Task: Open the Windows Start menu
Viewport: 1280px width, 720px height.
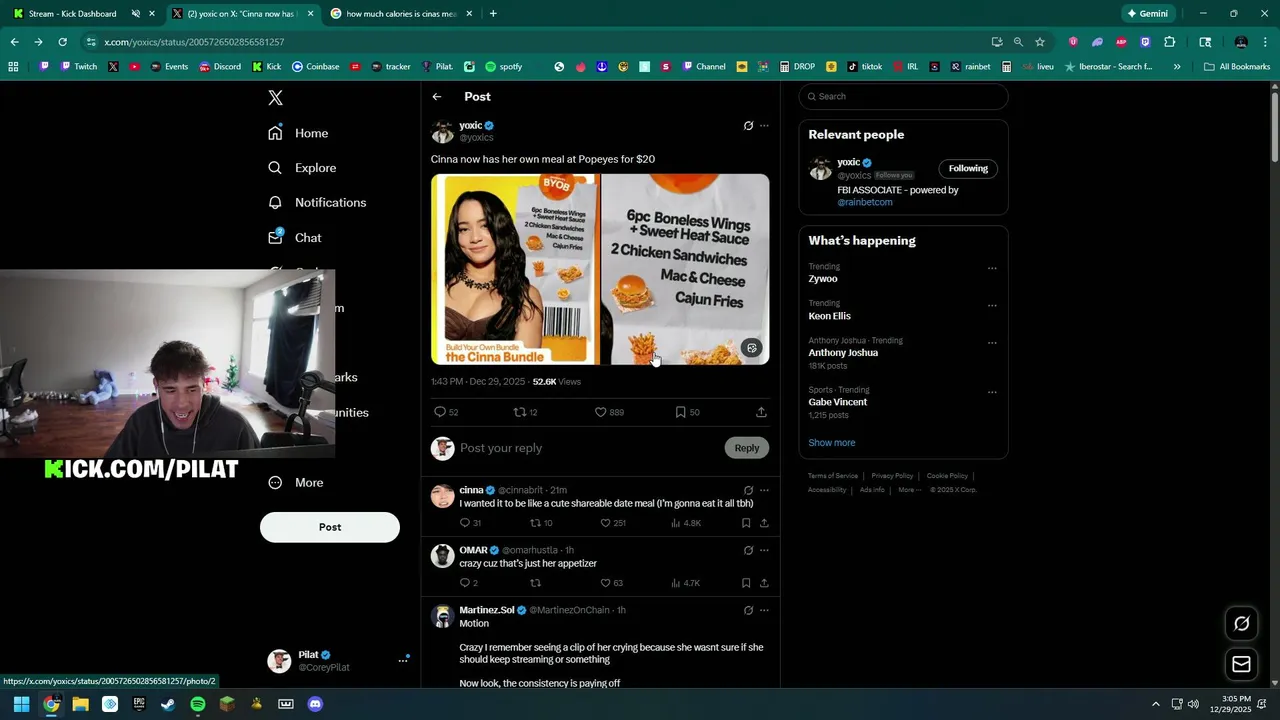Action: click(21, 704)
